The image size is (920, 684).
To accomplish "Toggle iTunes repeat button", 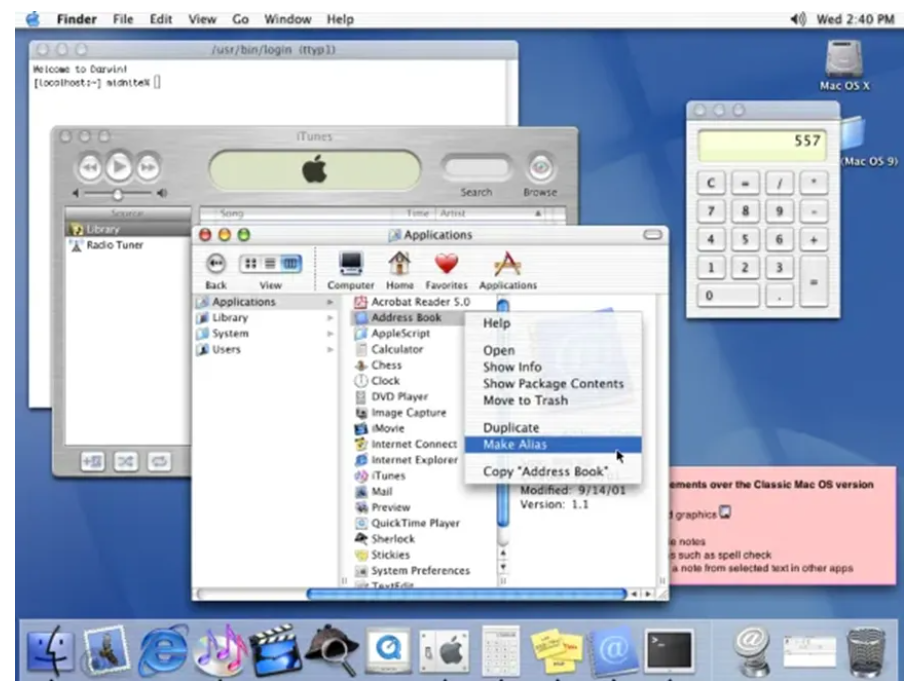I will 159,462.
